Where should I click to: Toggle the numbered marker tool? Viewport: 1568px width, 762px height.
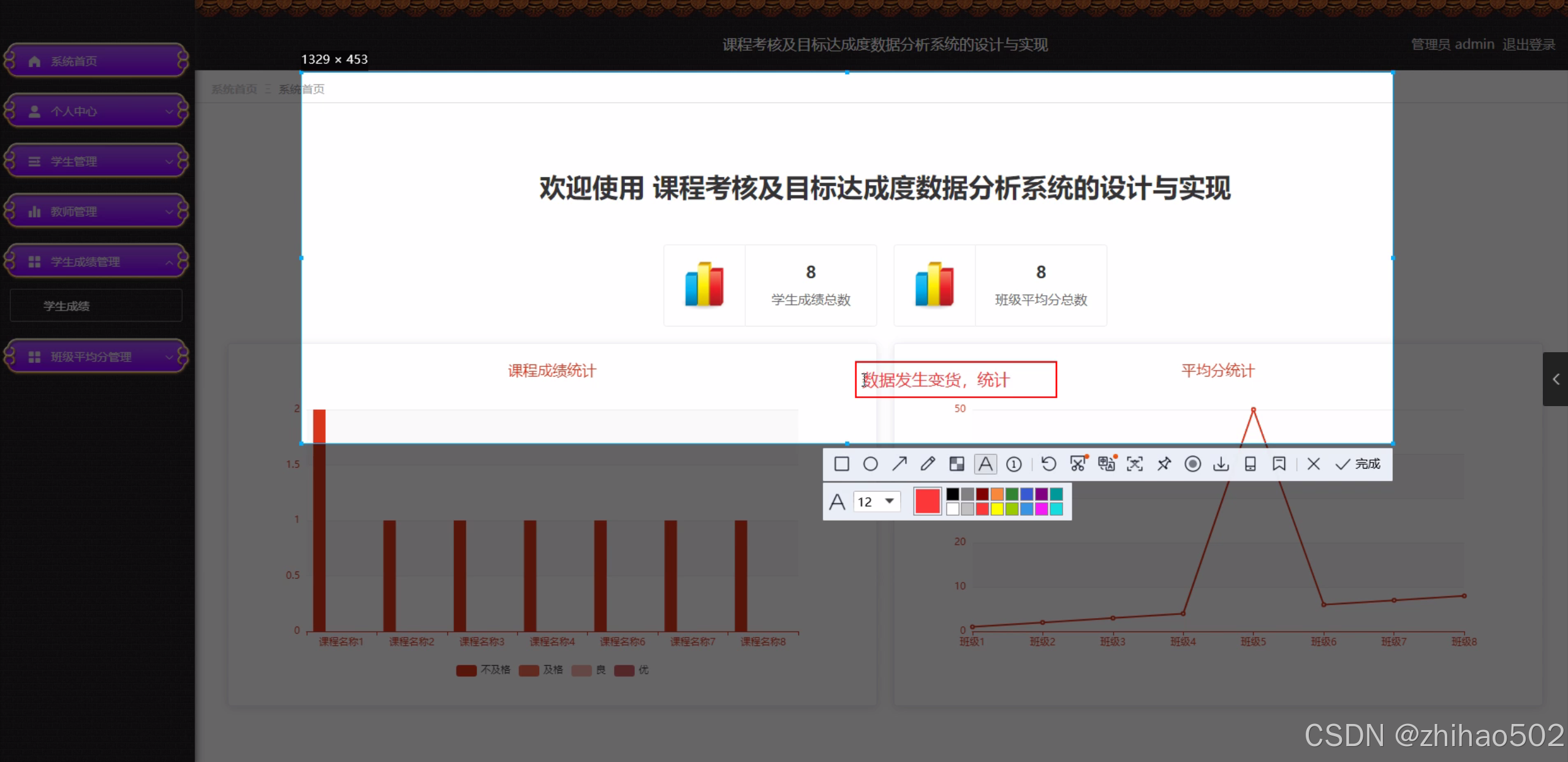(1014, 464)
